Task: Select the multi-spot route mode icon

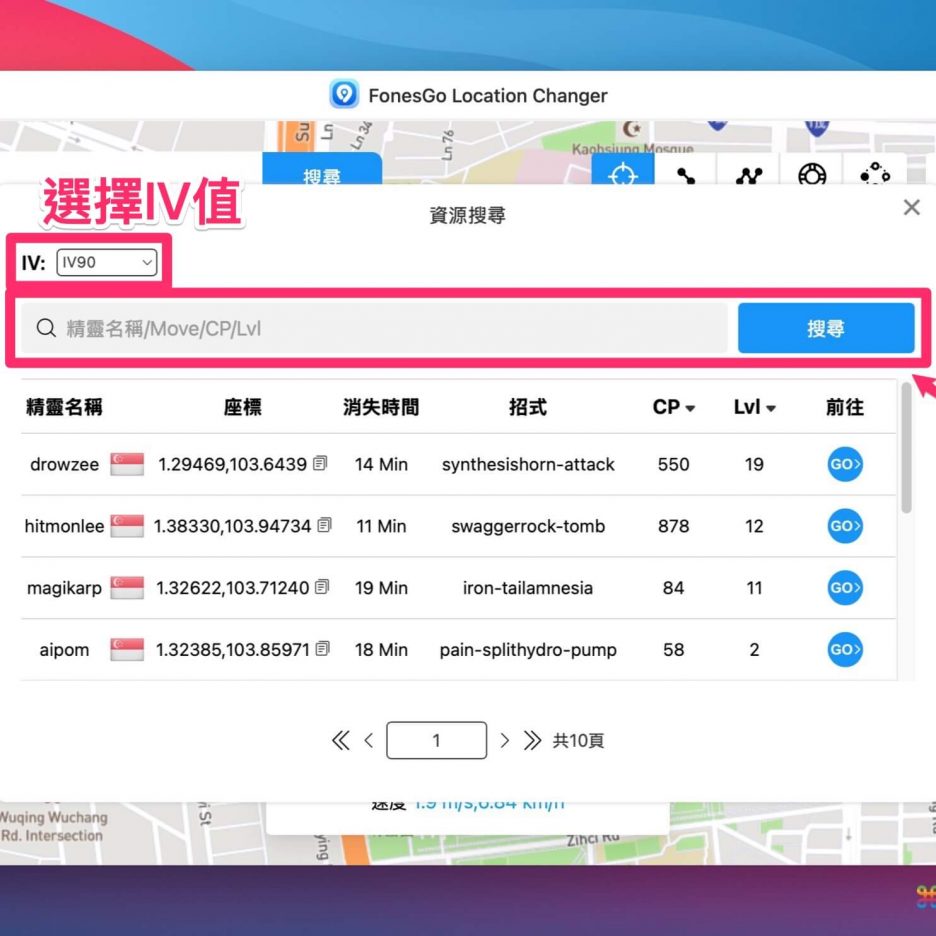Action: click(749, 175)
